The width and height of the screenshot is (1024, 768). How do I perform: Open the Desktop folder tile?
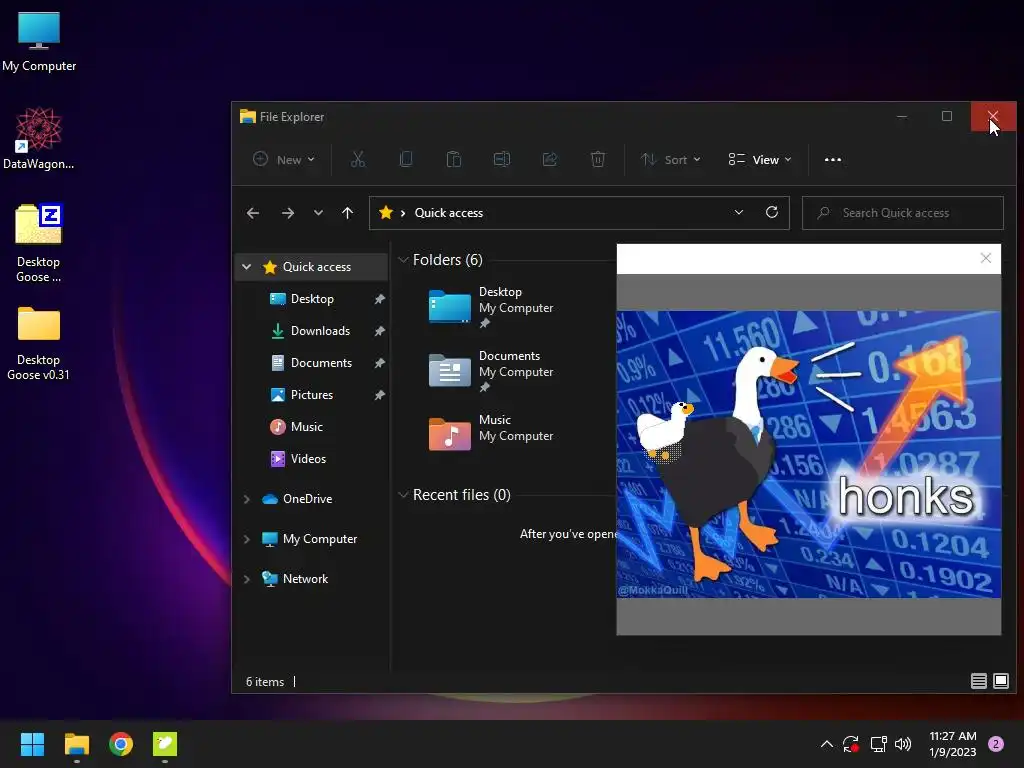click(x=491, y=308)
